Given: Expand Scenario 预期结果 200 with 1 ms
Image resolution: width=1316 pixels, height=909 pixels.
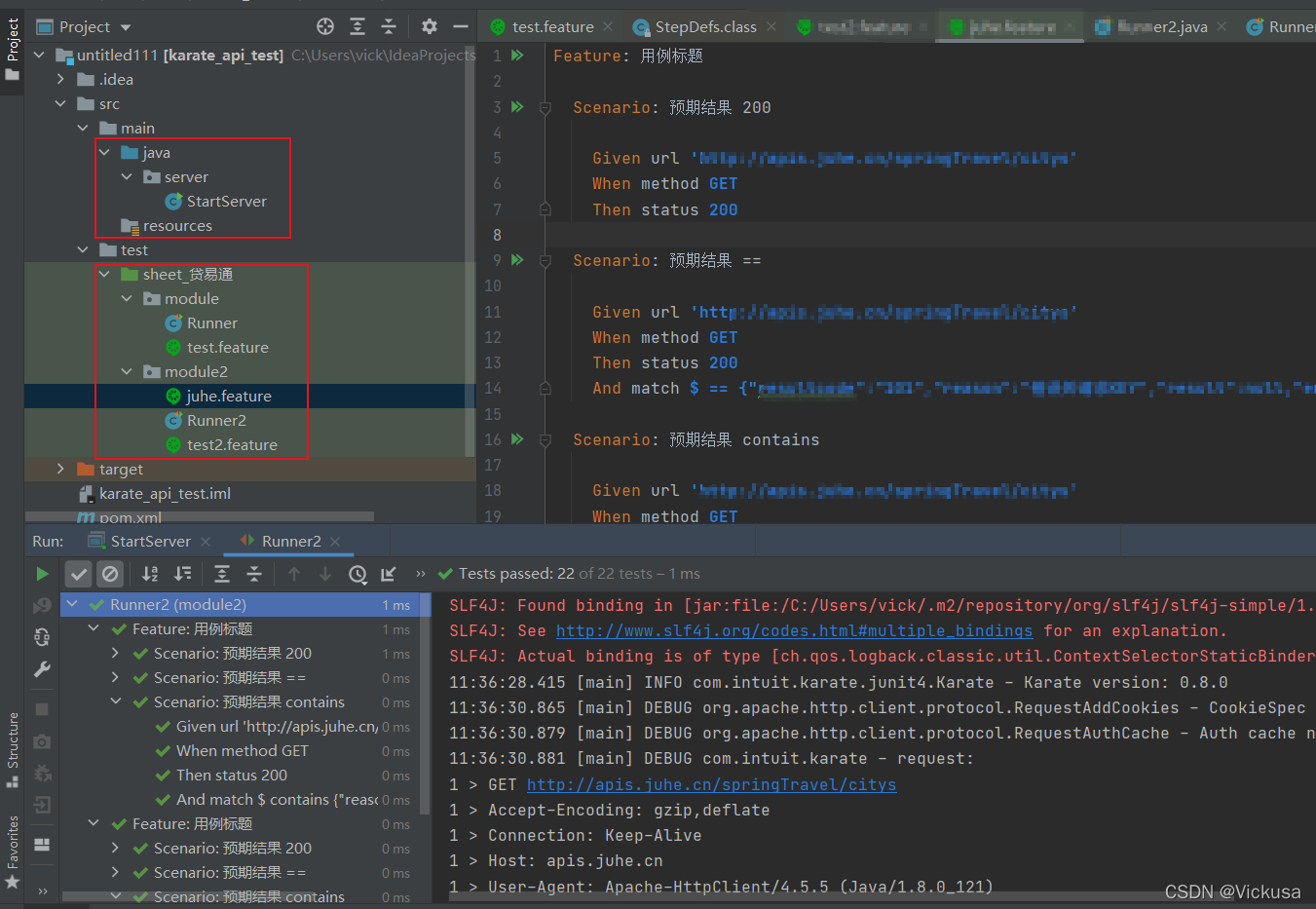Looking at the screenshot, I should tap(115, 653).
